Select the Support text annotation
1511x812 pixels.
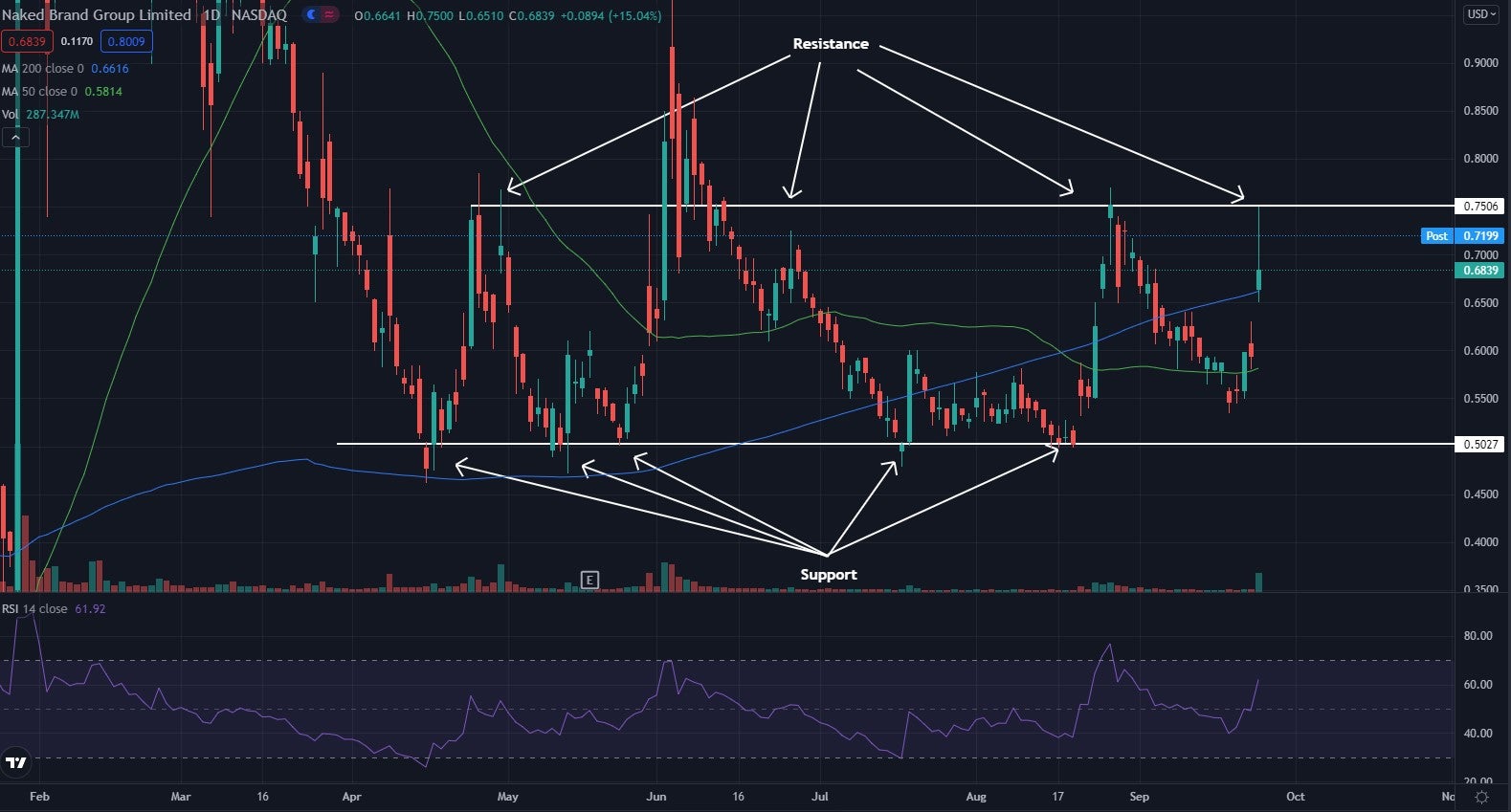pyautogui.click(x=829, y=575)
